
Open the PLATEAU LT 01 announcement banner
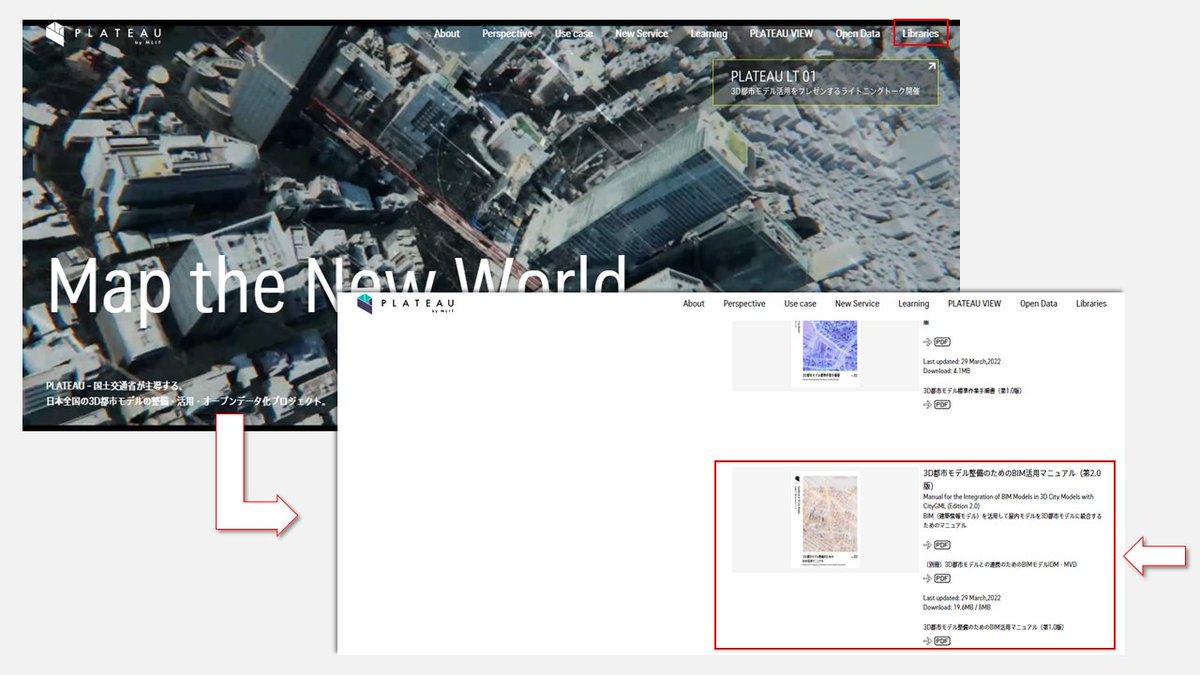tap(826, 82)
